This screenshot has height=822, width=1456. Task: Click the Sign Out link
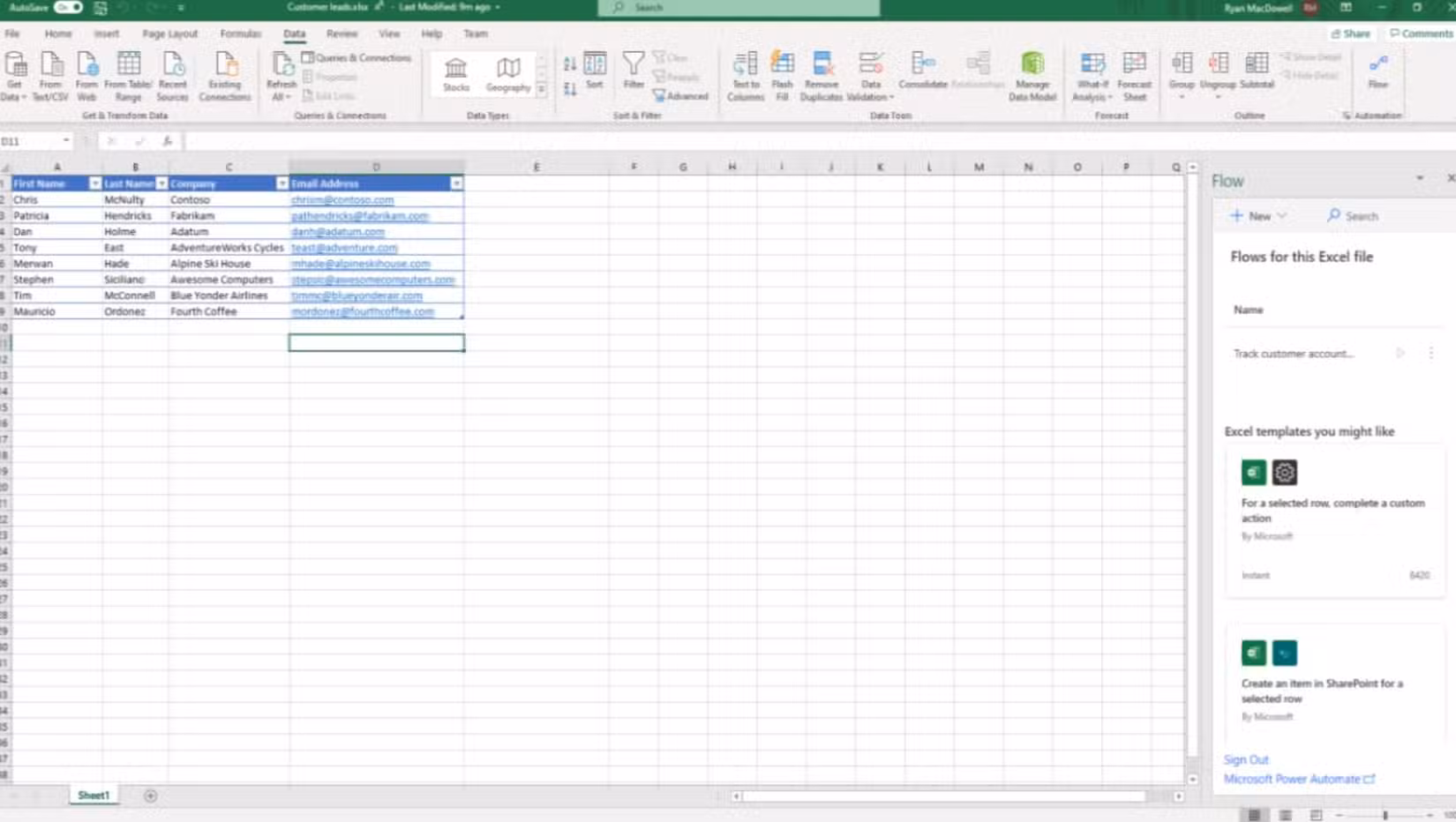[1246, 758]
